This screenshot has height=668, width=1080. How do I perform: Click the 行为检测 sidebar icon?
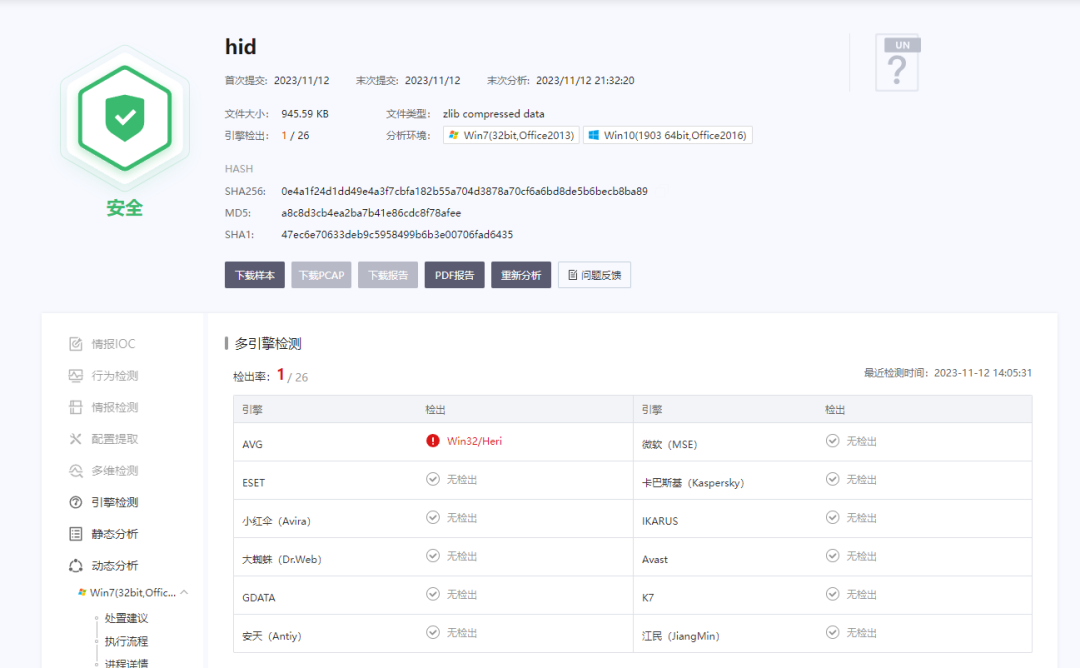pos(76,375)
